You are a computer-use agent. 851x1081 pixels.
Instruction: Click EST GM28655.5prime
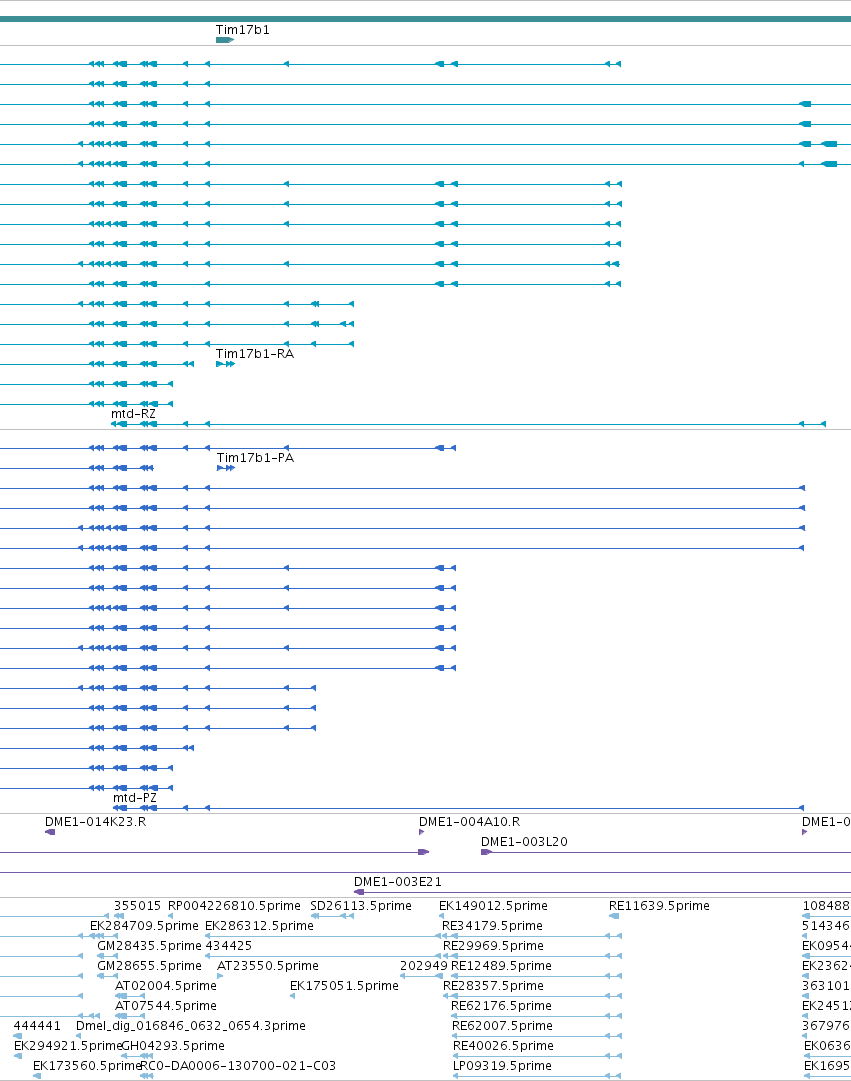(x=149, y=966)
